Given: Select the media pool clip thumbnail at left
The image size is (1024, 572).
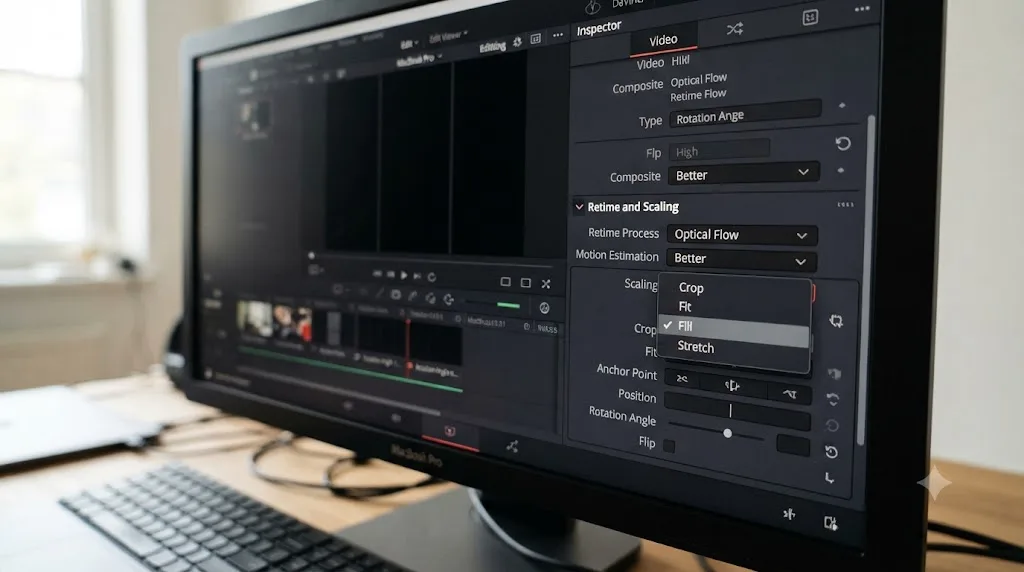Looking at the screenshot, I should (254, 118).
